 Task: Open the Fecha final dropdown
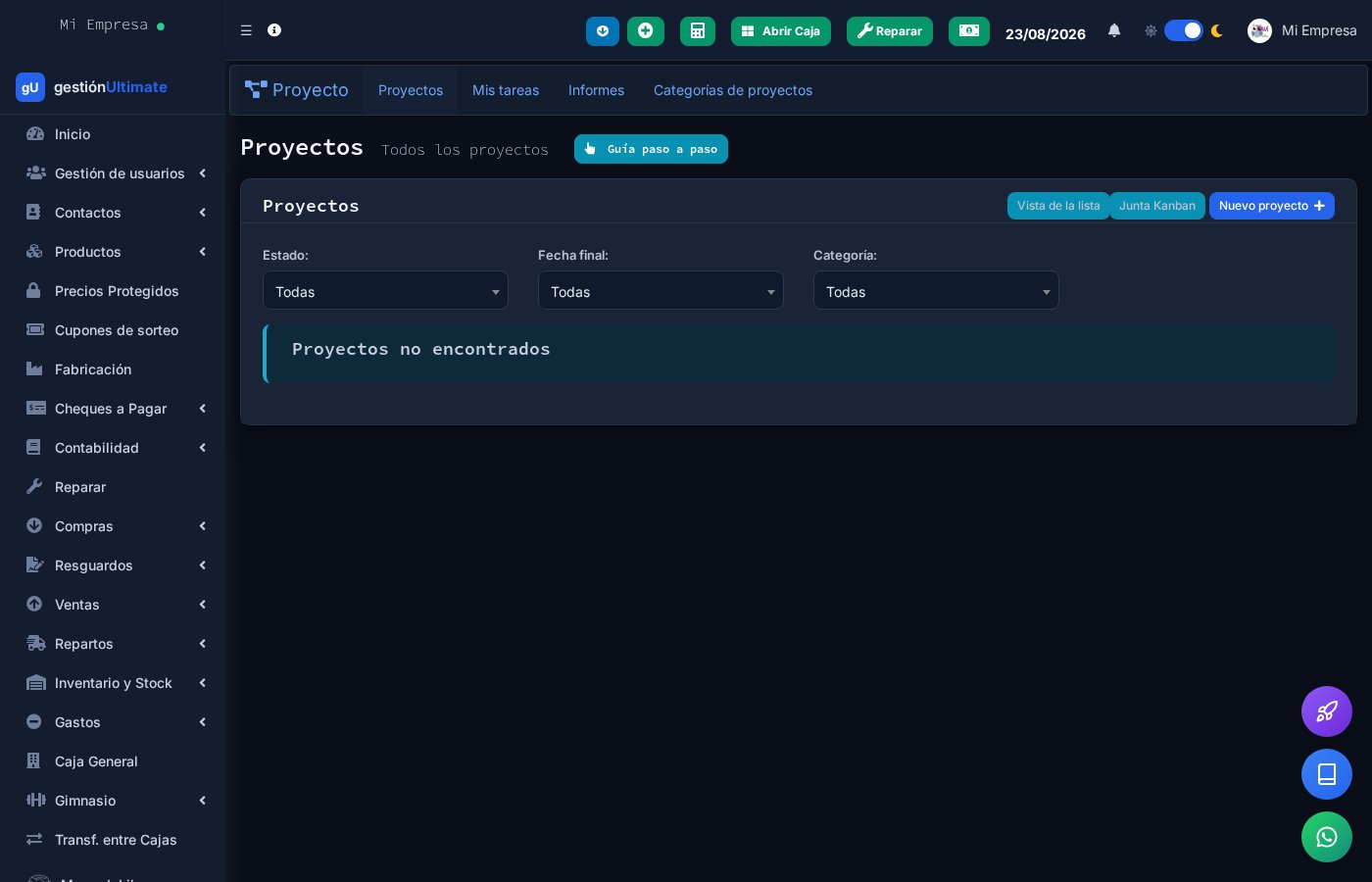coord(661,290)
